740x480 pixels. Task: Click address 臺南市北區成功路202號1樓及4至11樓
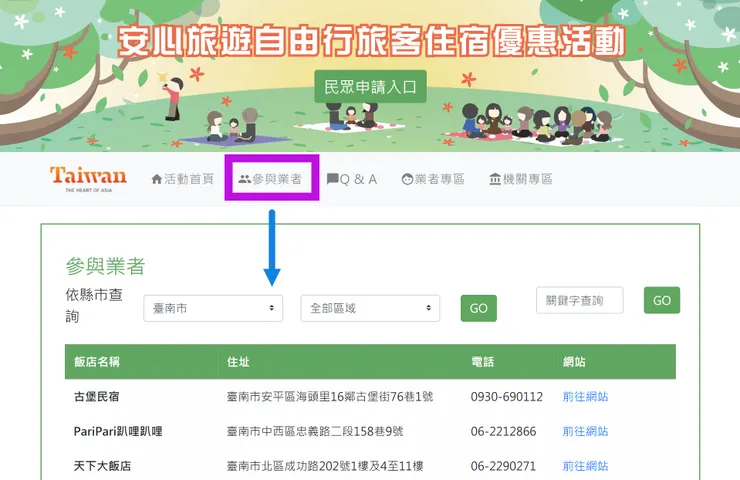pyautogui.click(x=325, y=466)
